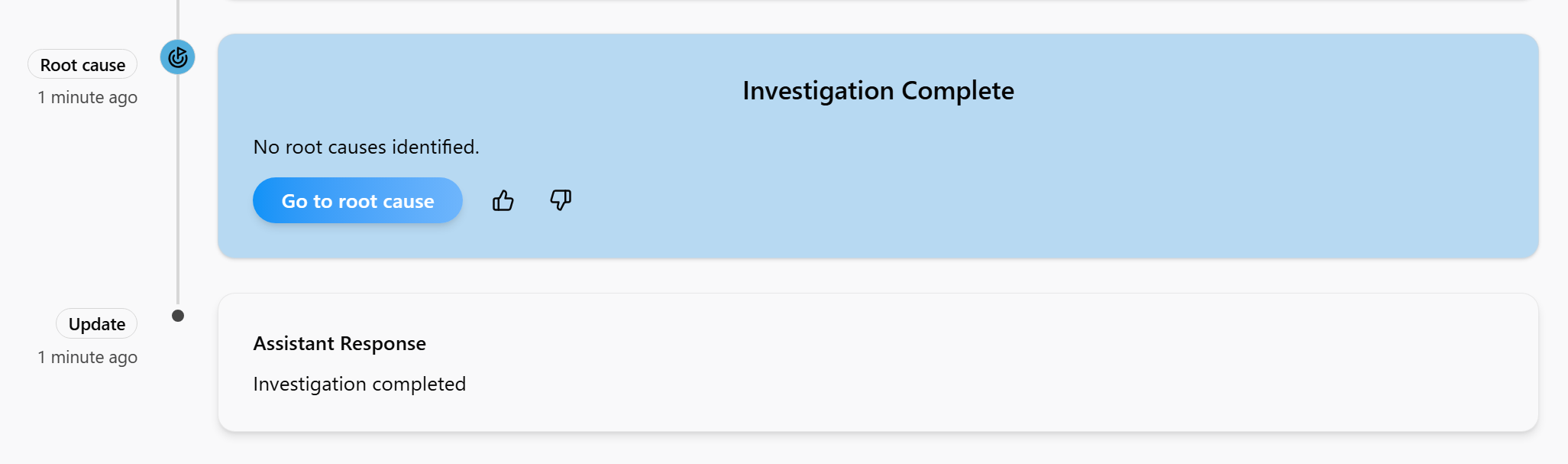Click the Investigation completed response text
Viewport: 1568px width, 464px height.
pos(359,385)
